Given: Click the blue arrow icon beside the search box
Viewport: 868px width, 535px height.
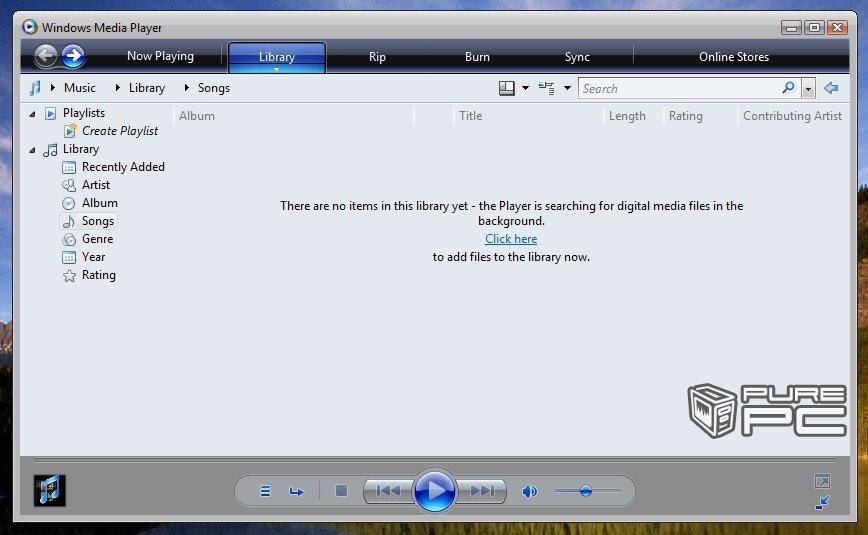Looking at the screenshot, I should tap(831, 88).
